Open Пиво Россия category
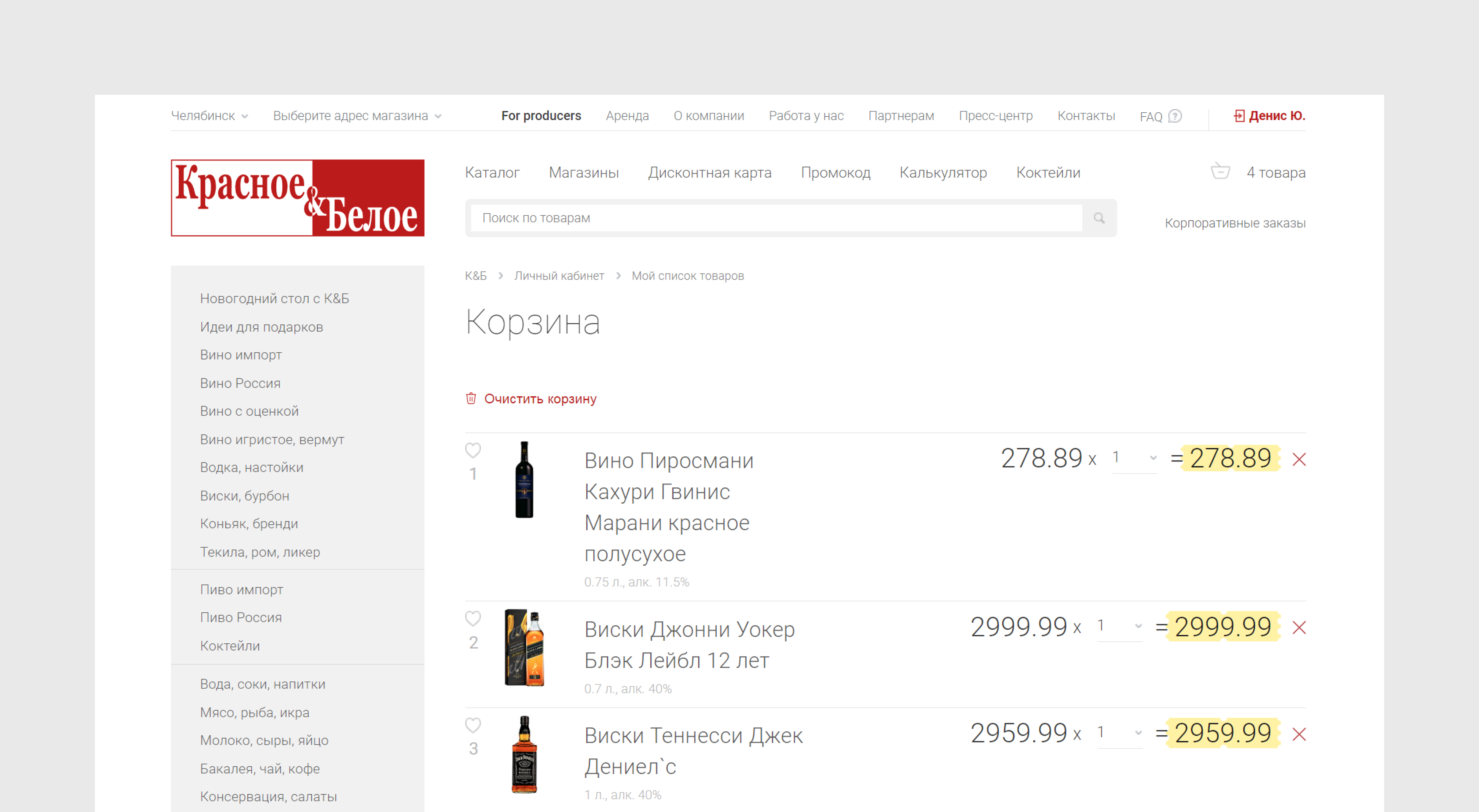This screenshot has height=812, width=1479. [x=240, y=618]
